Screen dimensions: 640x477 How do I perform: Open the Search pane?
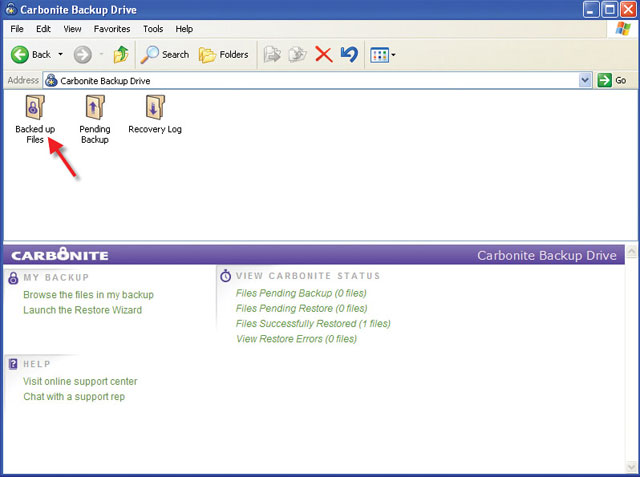pyautogui.click(x=164, y=54)
